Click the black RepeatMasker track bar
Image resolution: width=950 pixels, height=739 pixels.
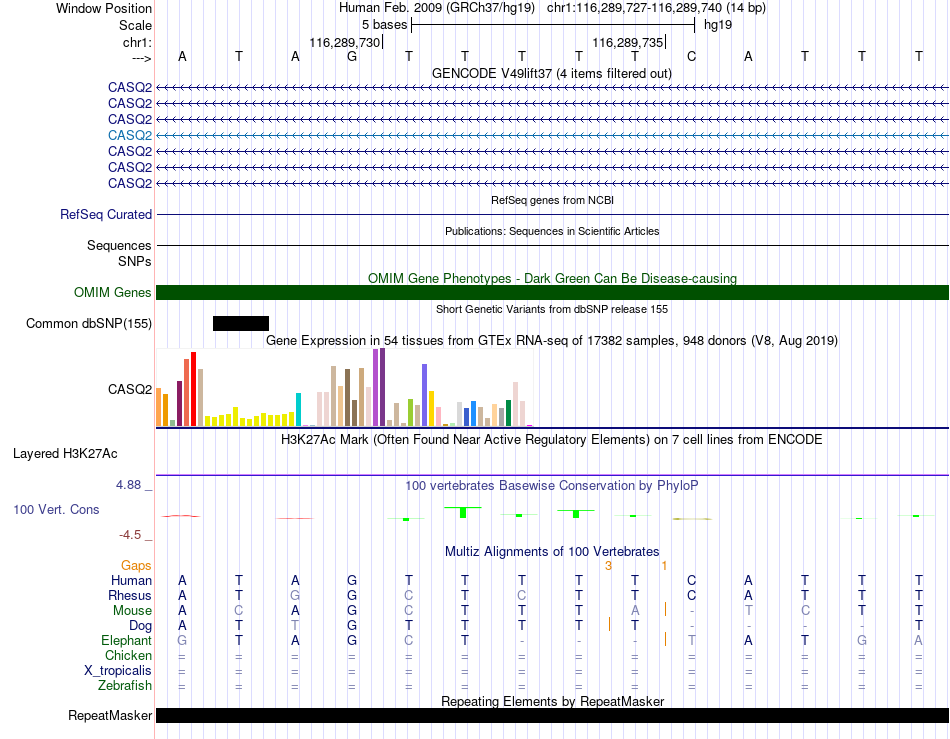552,715
